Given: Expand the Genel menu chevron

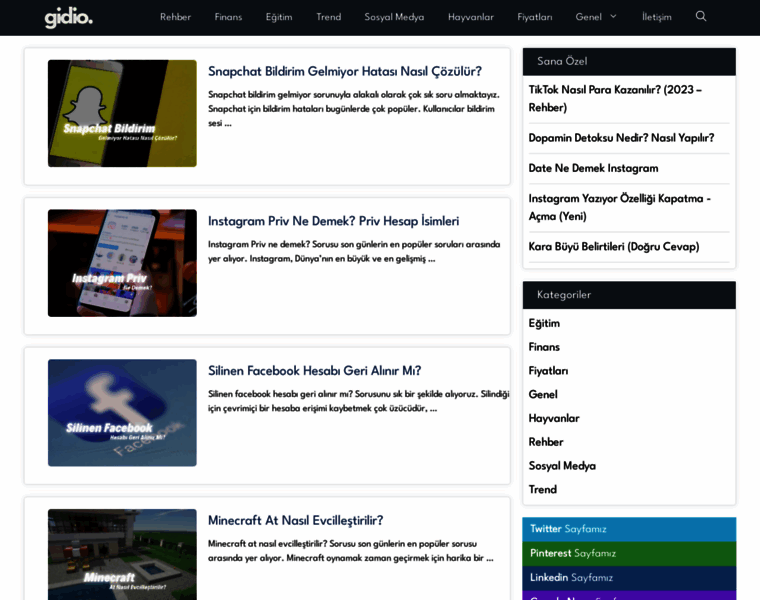Looking at the screenshot, I should coord(613,16).
